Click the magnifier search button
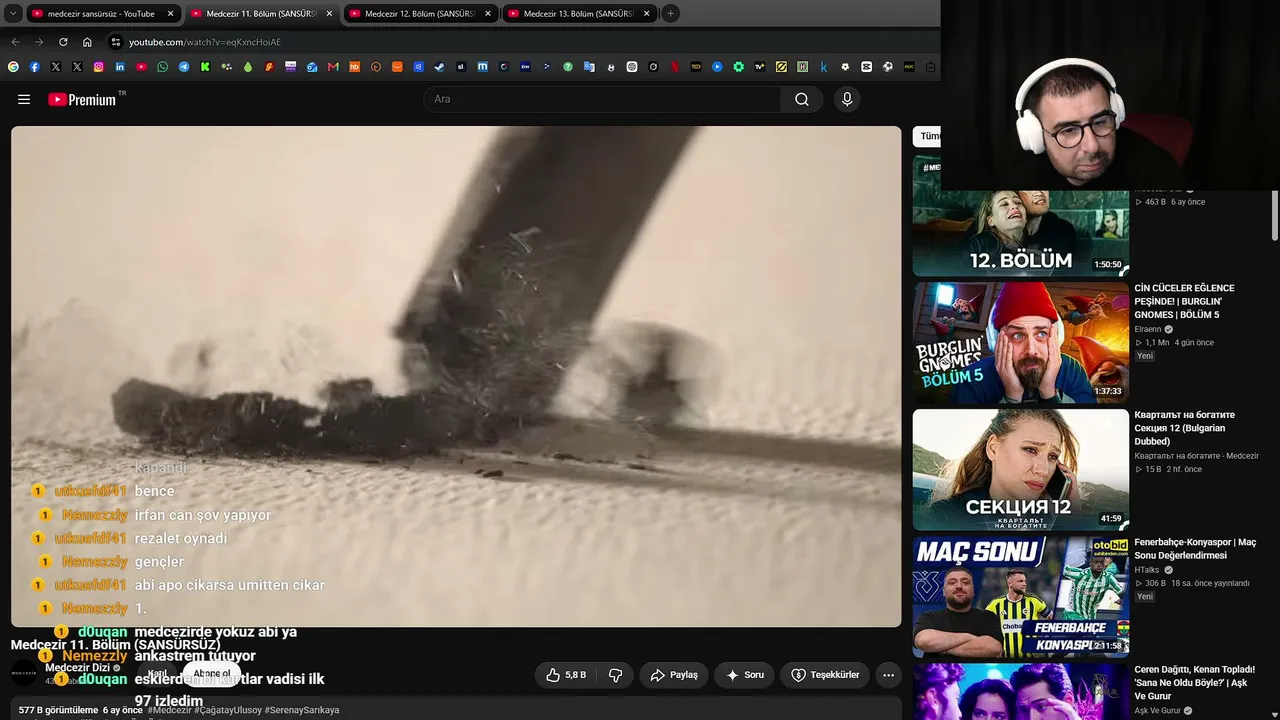This screenshot has height=720, width=1280. tap(802, 99)
